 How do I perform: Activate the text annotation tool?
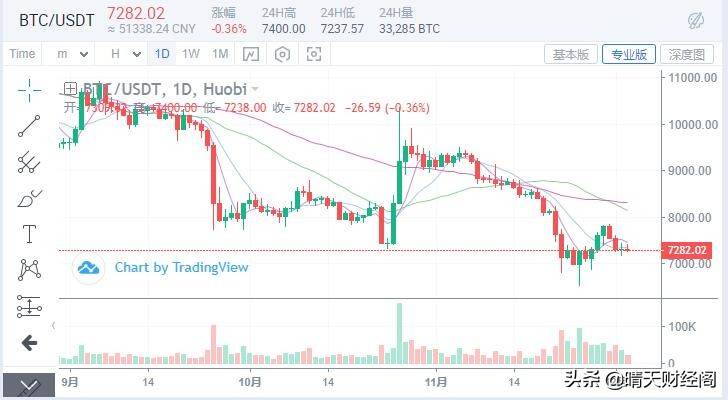tap(29, 234)
